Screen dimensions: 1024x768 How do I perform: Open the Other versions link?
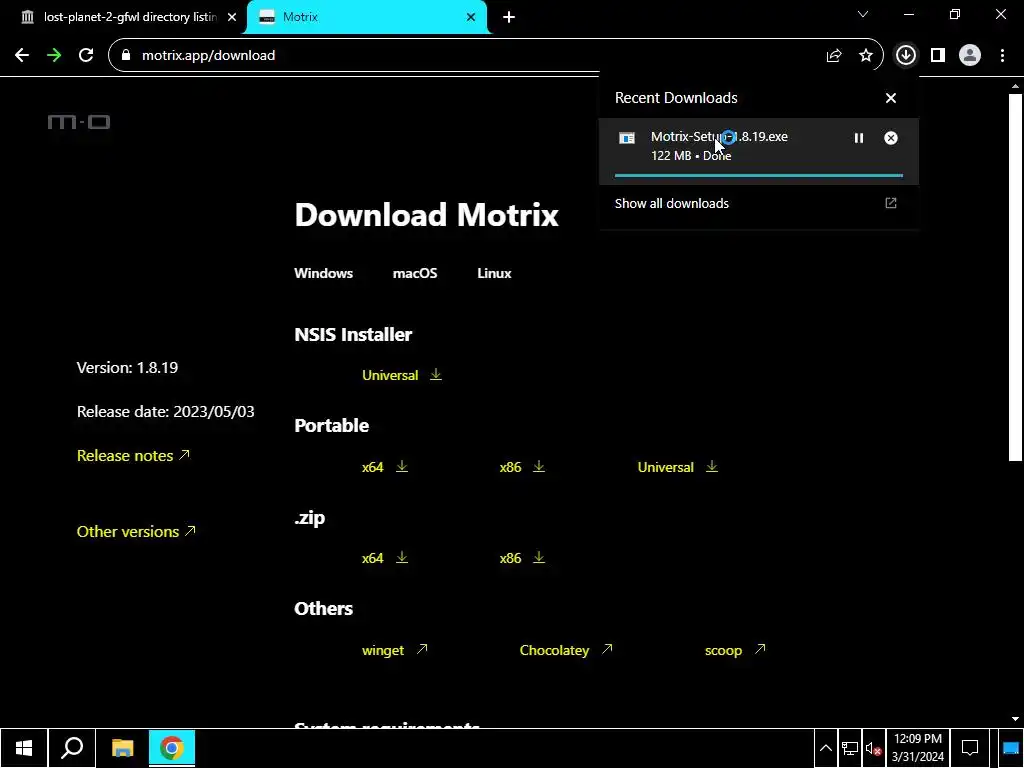(x=136, y=531)
